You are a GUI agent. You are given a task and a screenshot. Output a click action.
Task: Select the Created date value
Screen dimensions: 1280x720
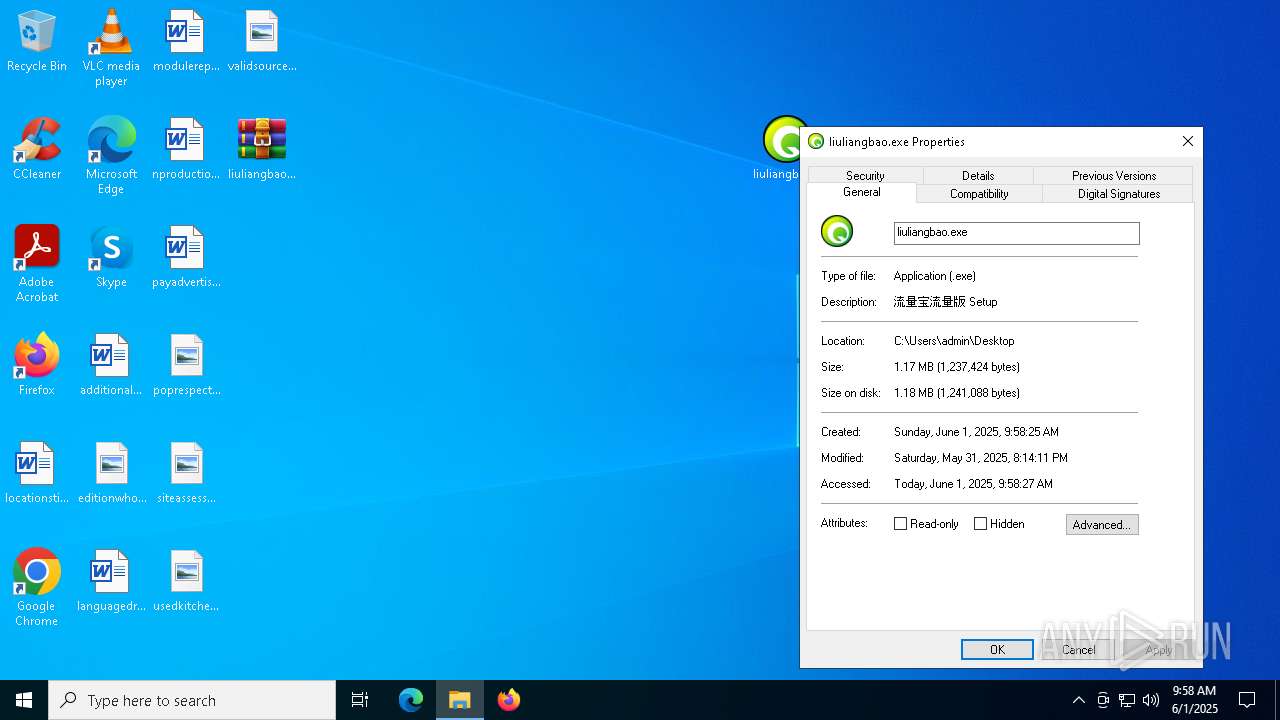pyautogui.click(x=976, y=432)
